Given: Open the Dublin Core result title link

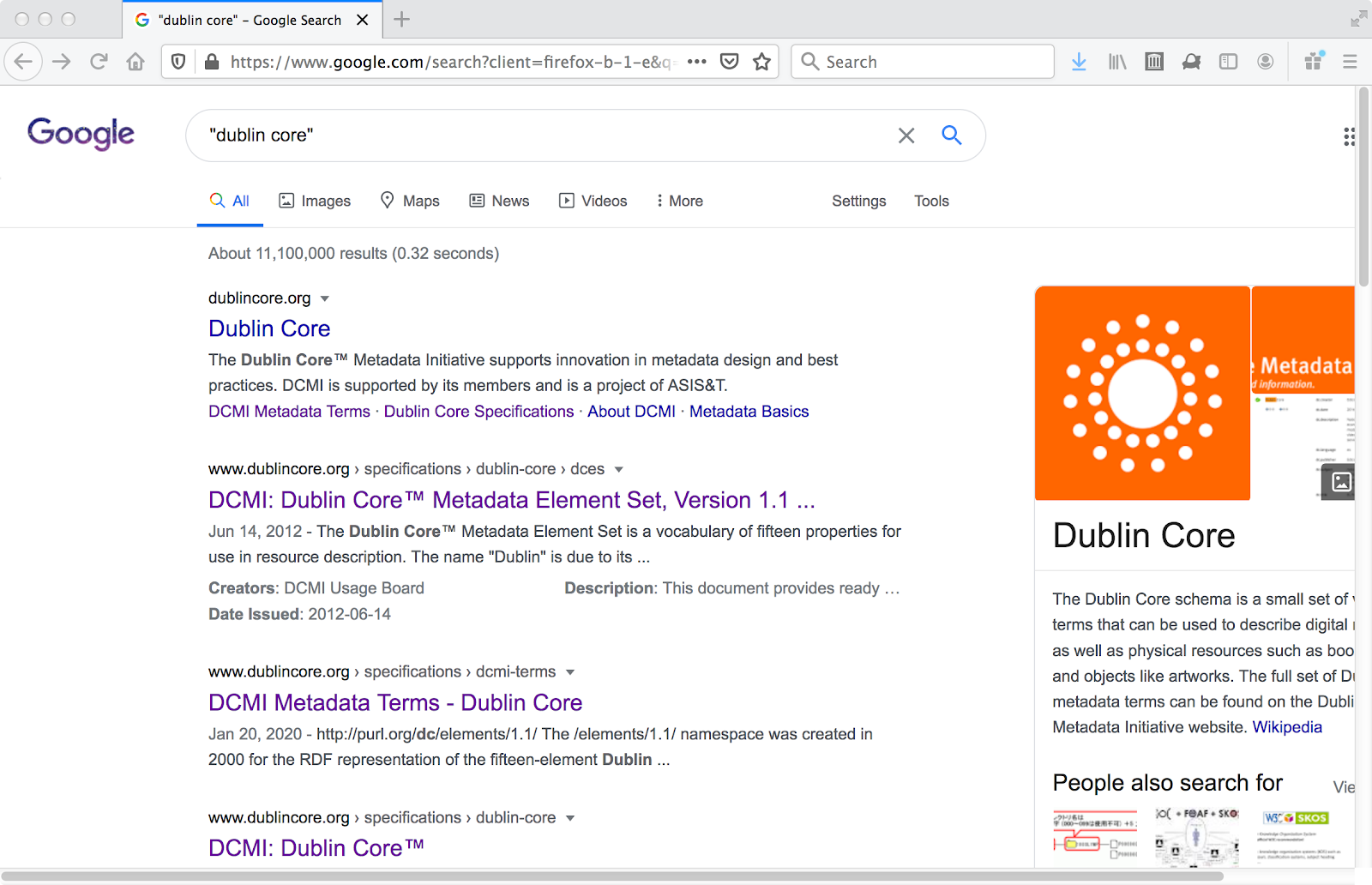Looking at the screenshot, I should [269, 328].
